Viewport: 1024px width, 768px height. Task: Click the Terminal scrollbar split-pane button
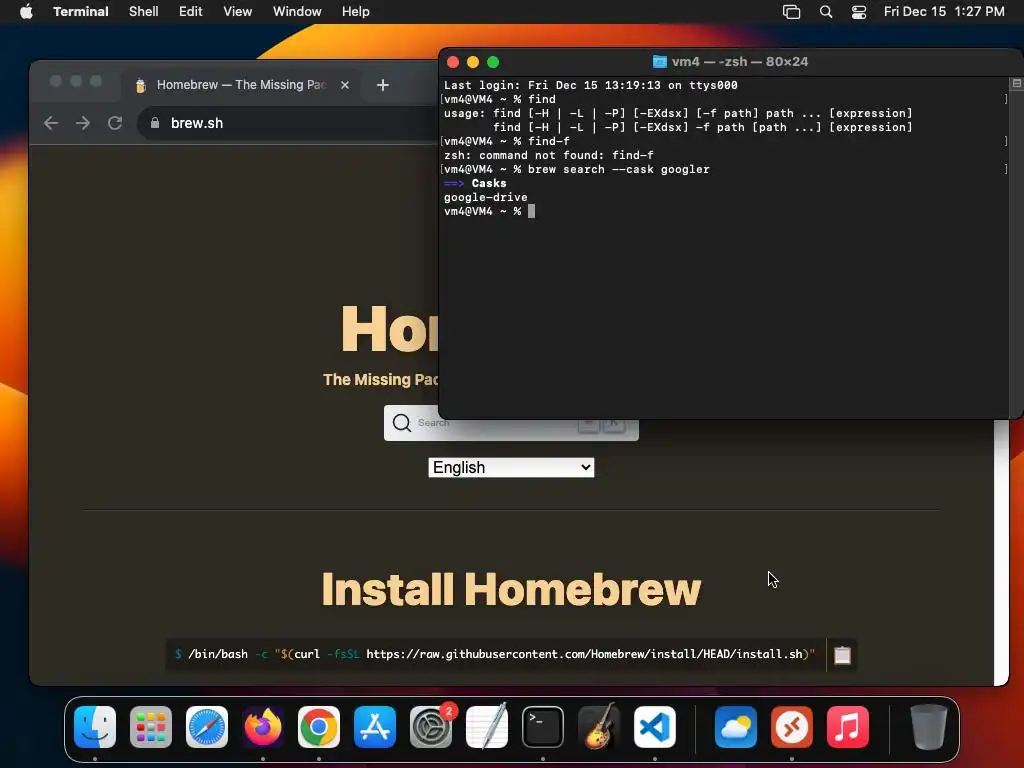[x=1017, y=84]
